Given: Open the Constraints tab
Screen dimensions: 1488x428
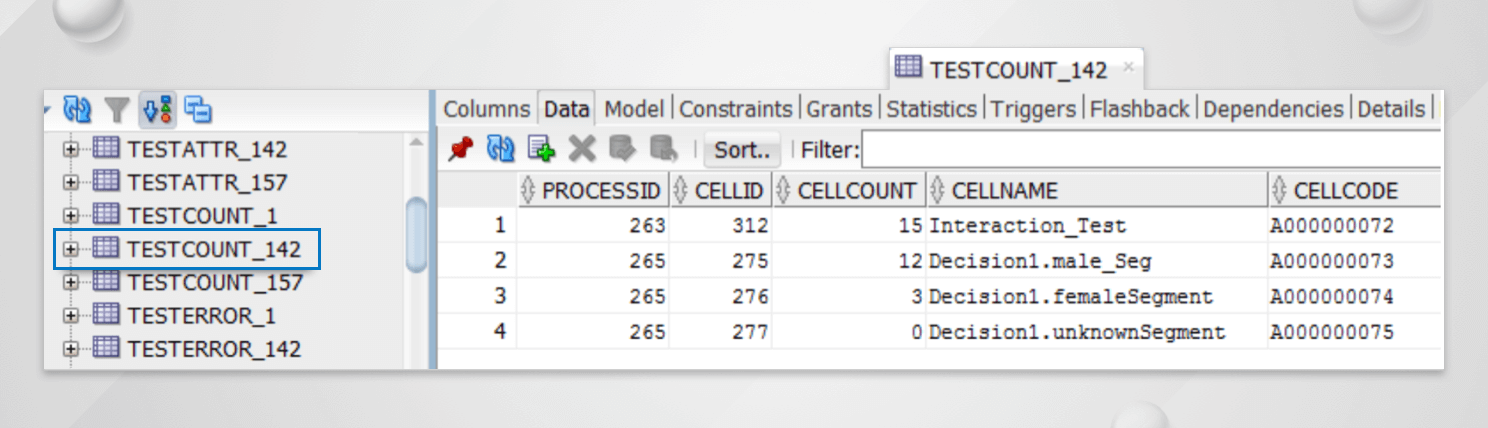Looking at the screenshot, I should [735, 109].
